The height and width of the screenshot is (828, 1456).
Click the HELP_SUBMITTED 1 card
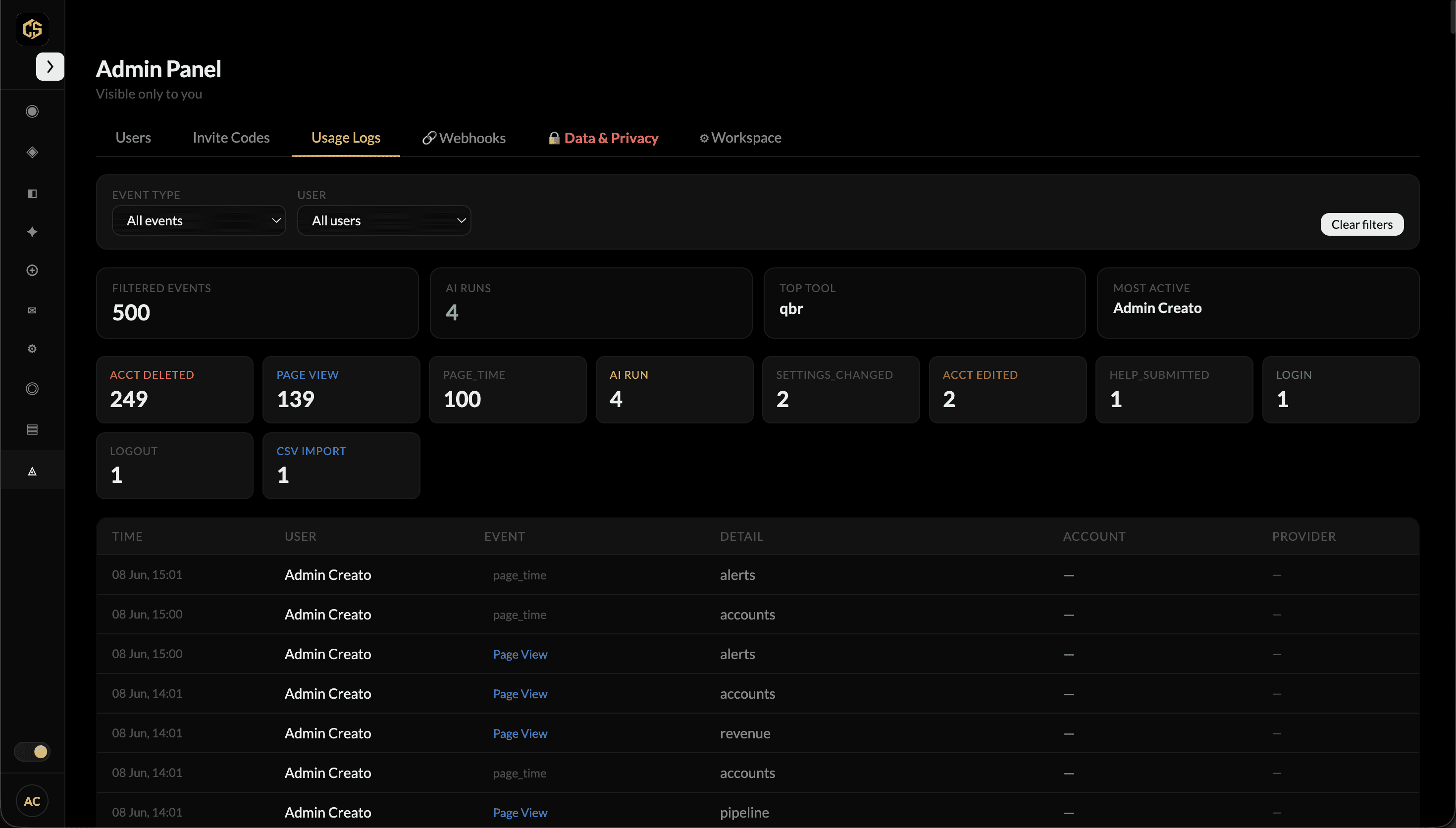(1174, 390)
